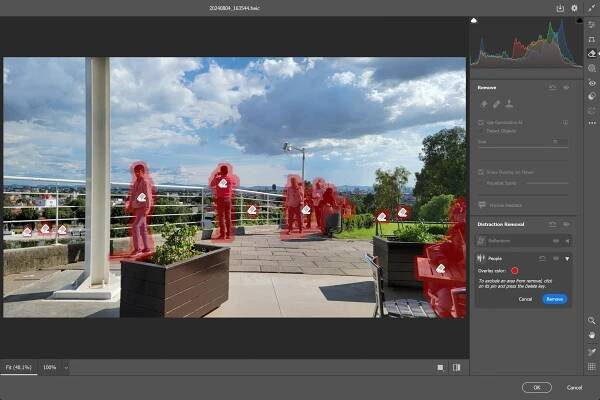Image resolution: width=600 pixels, height=400 pixels.
Task: Click the Zoom magnifier tool
Action: 592,321
